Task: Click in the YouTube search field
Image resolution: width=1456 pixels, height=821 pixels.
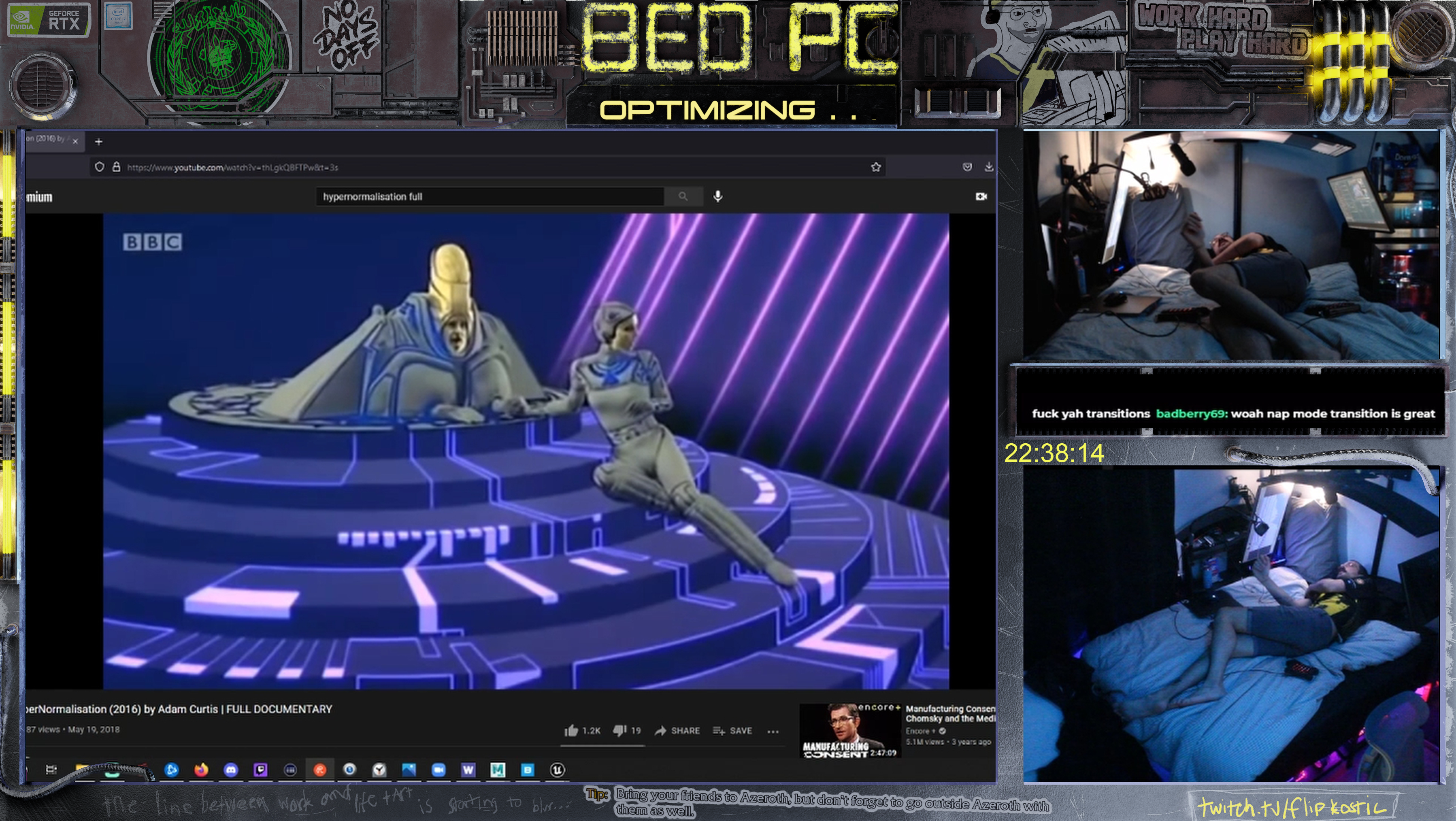Action: point(486,197)
